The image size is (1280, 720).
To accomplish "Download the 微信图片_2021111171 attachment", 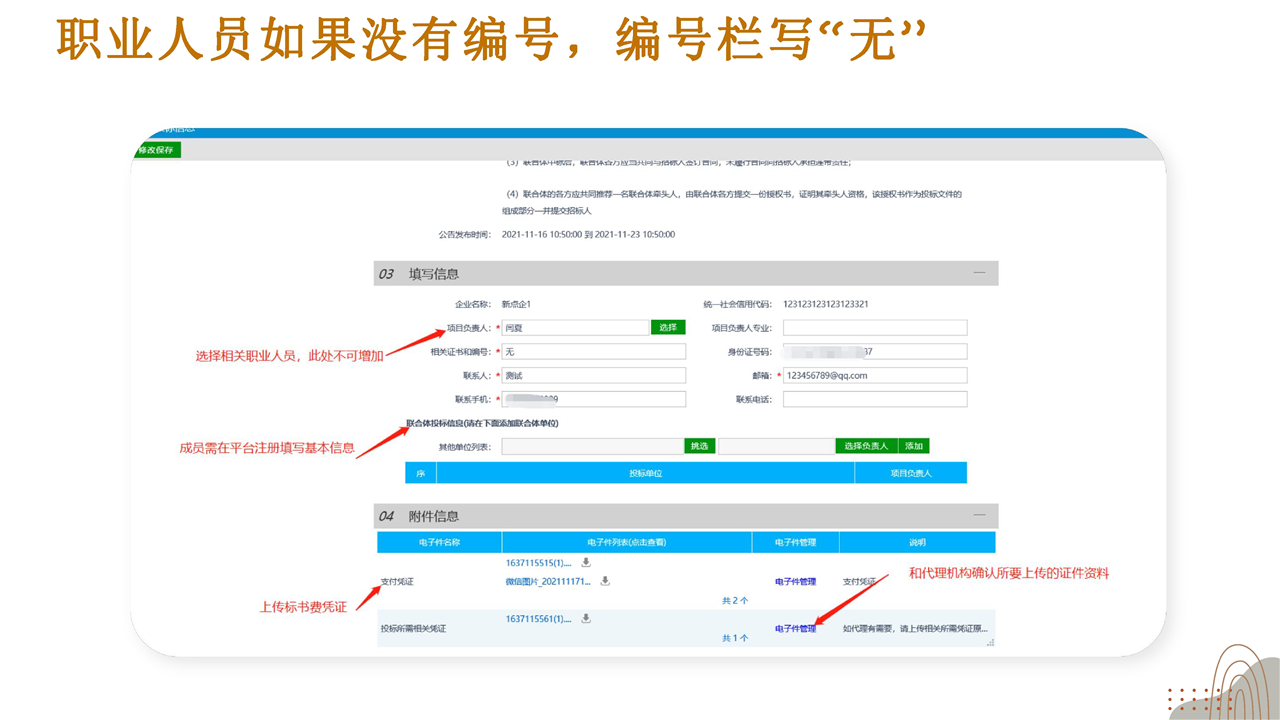I will click(x=605, y=581).
